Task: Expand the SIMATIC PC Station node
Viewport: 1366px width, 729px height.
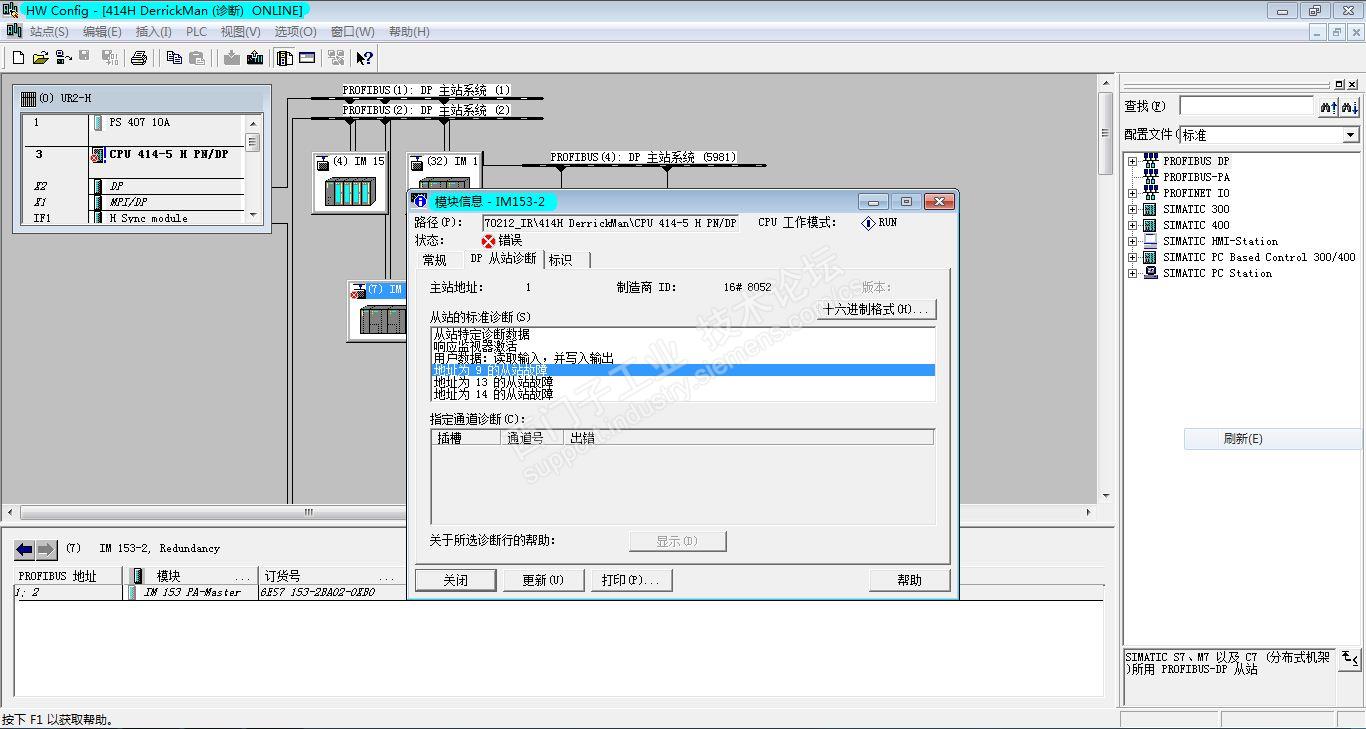Action: click(x=1132, y=273)
